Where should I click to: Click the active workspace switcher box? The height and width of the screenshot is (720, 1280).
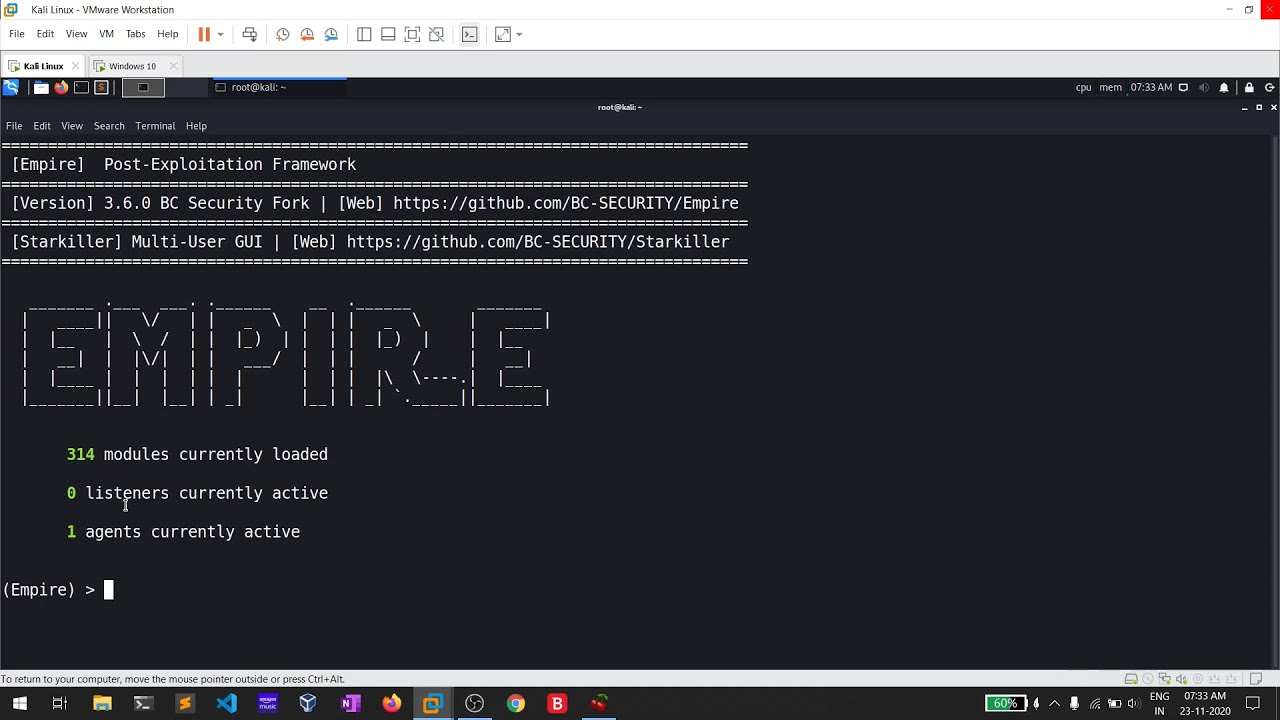point(143,87)
